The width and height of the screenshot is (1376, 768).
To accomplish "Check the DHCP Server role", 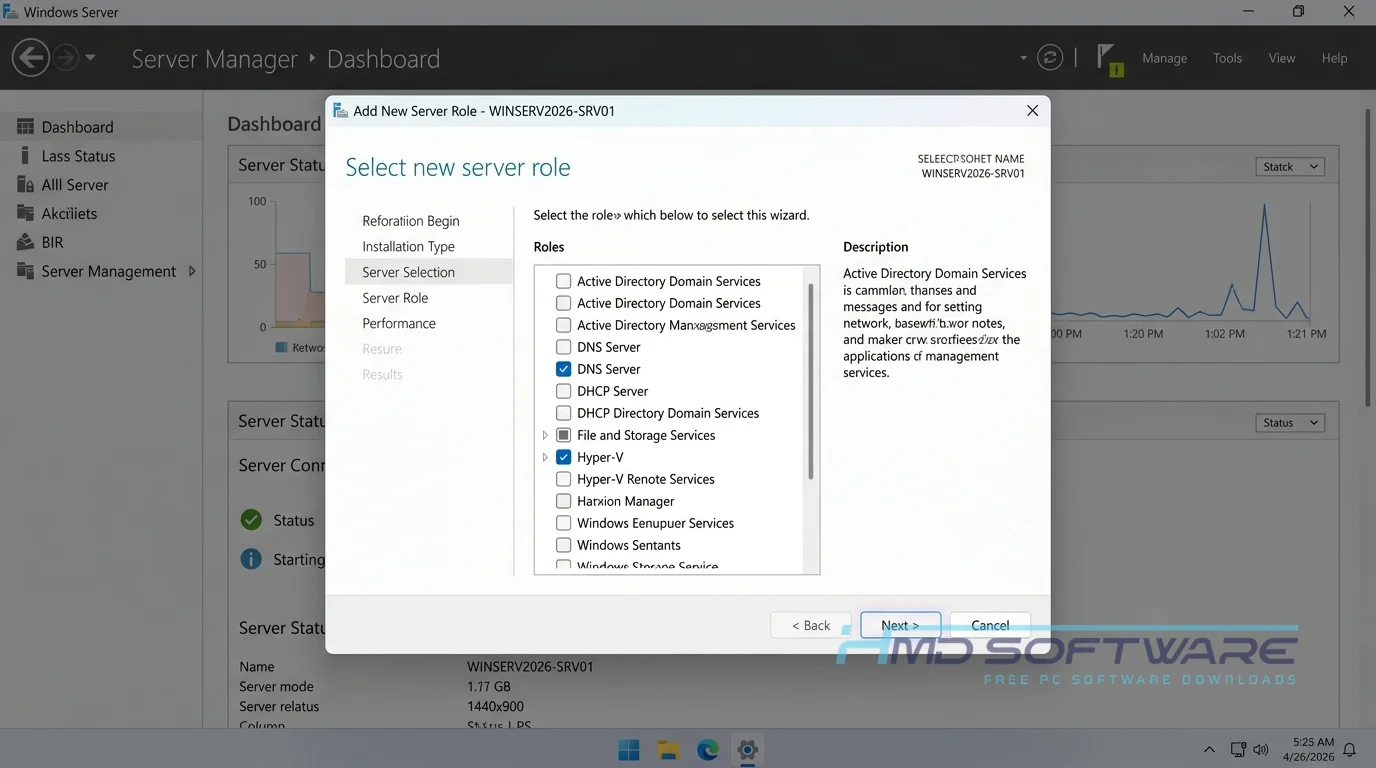I will tap(563, 391).
